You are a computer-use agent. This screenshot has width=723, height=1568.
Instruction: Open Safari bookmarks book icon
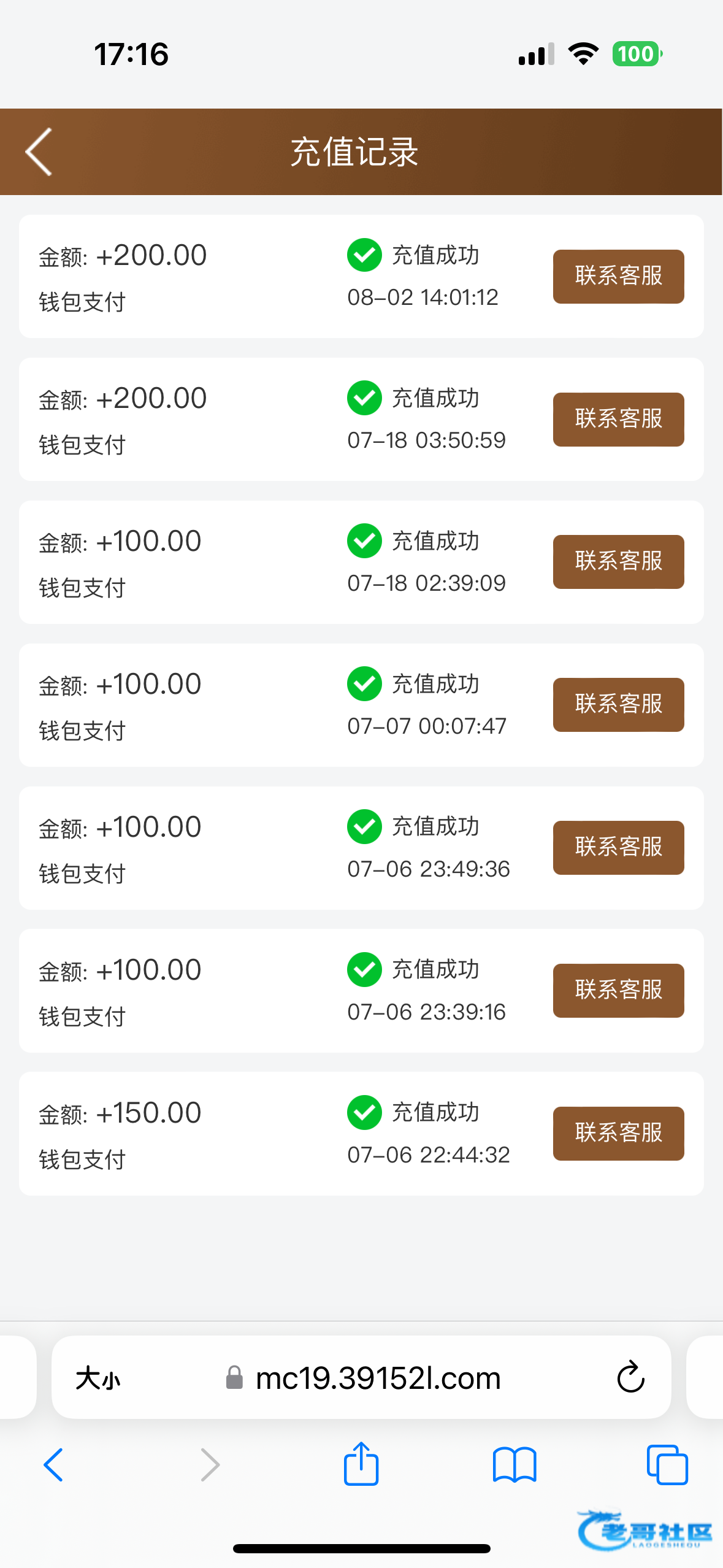tap(515, 1465)
